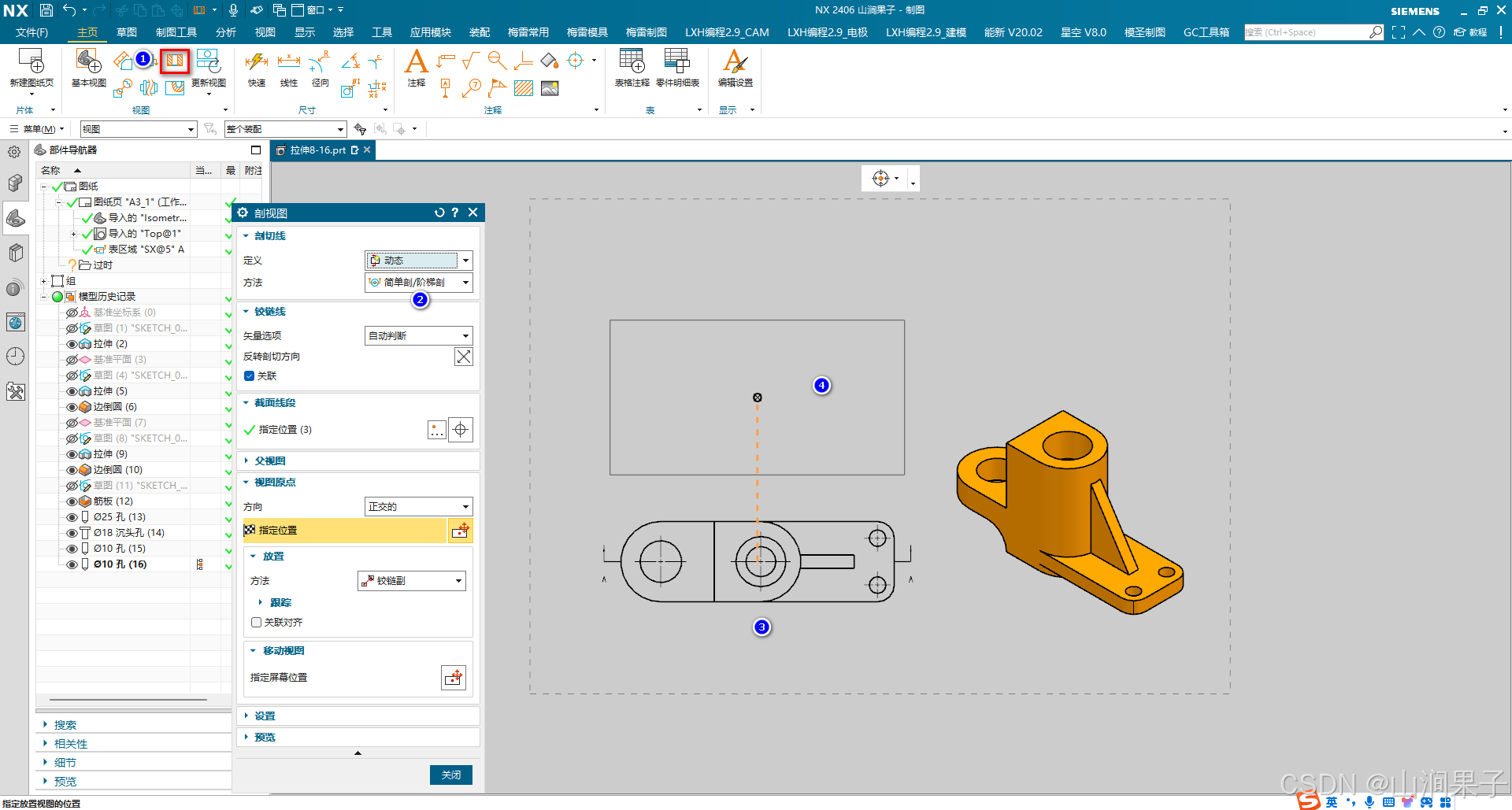Toggle visibility of 拉伸 (5) feature

(x=72, y=391)
